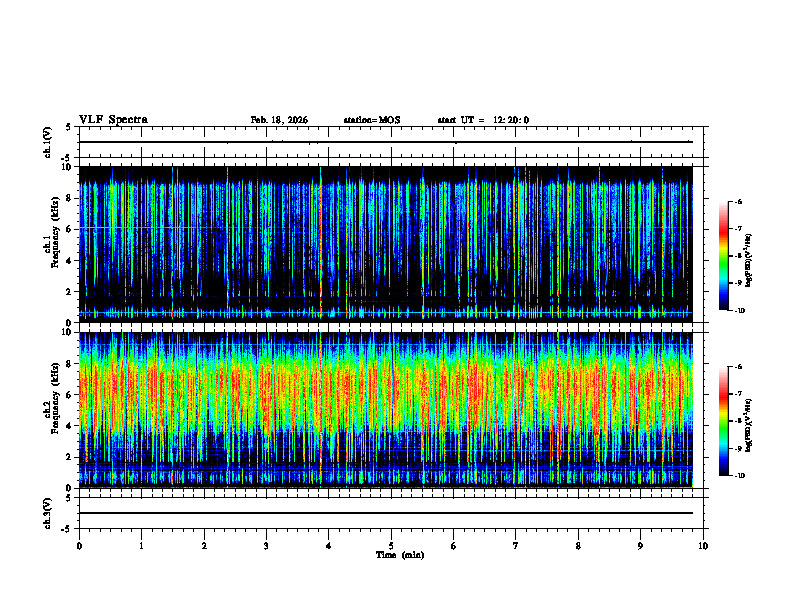The height and width of the screenshot is (612, 792).
Task: Click the ch.1 colorbar "log(PSD)" unit label
Action: pos(749,261)
